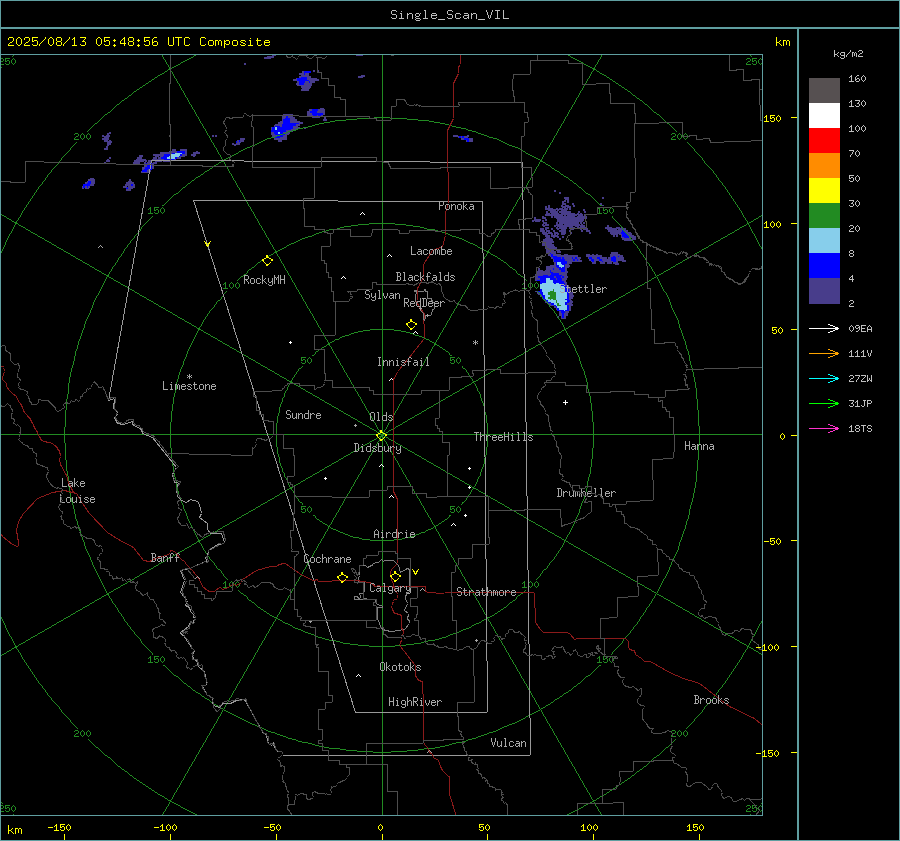Click the cyan 27ZW arrow in legend

(824, 378)
